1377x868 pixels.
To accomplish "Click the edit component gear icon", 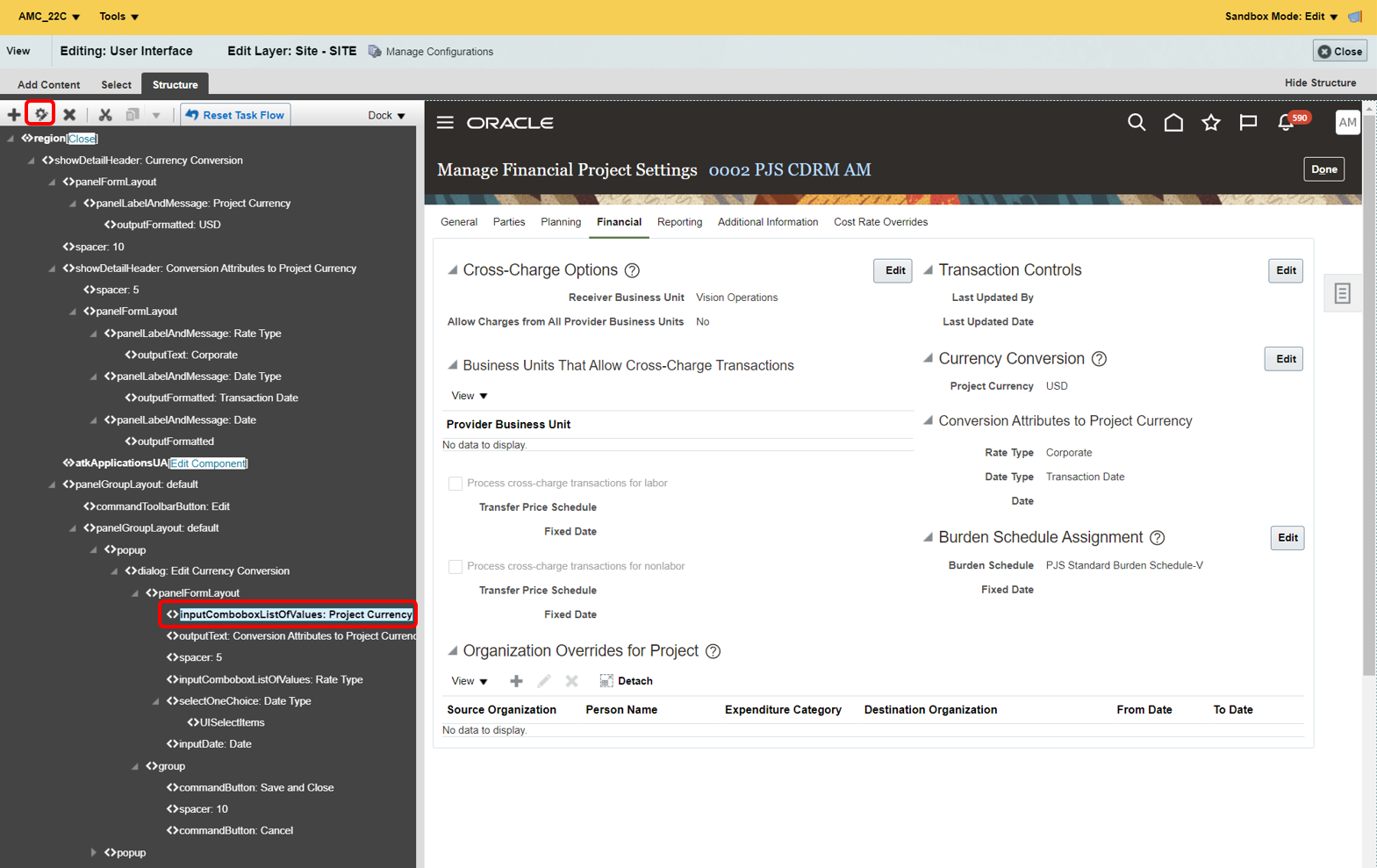I will 40,114.
